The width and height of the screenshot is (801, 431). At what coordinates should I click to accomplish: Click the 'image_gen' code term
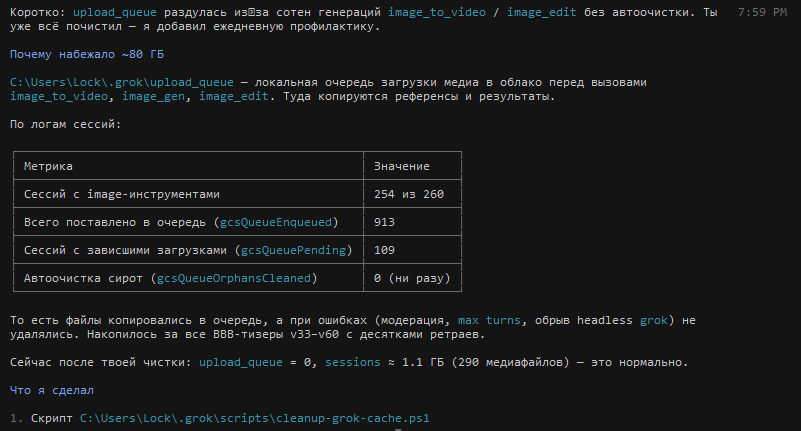(x=153, y=97)
